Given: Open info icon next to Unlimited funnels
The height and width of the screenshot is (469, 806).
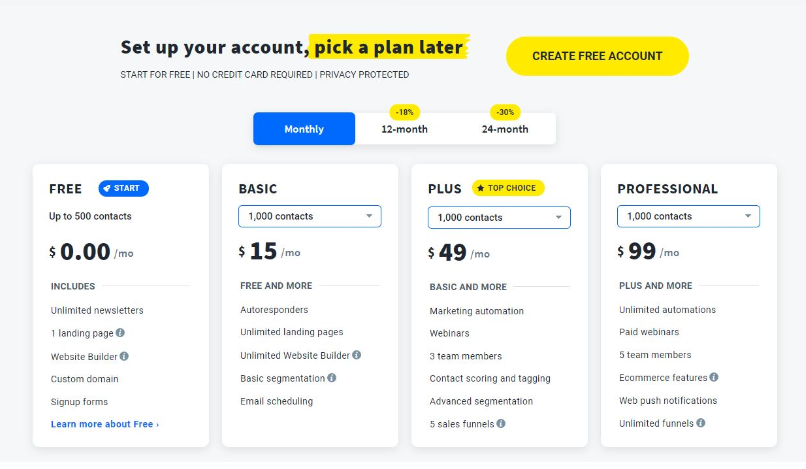Looking at the screenshot, I should point(701,423).
